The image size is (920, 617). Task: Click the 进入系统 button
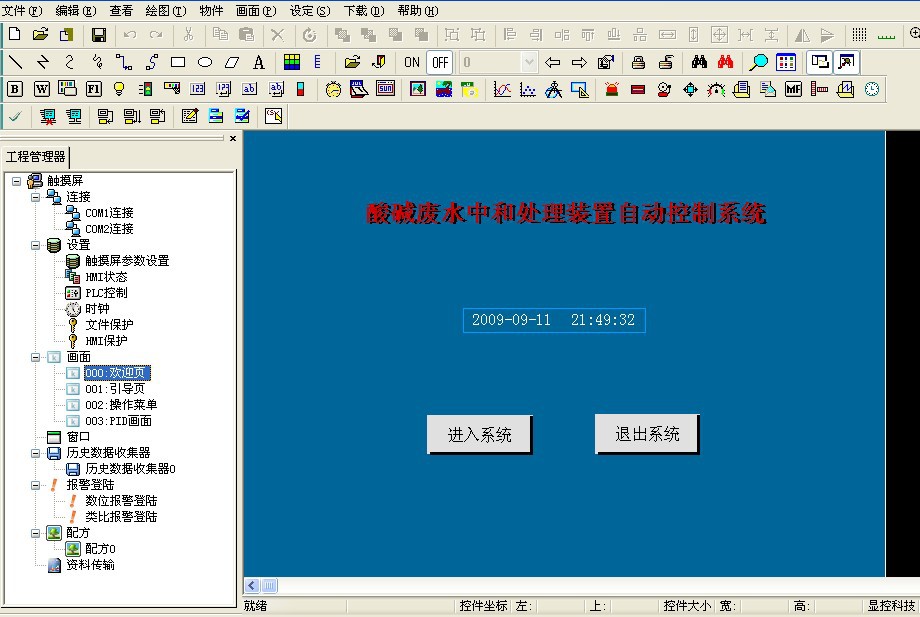pyautogui.click(x=479, y=435)
